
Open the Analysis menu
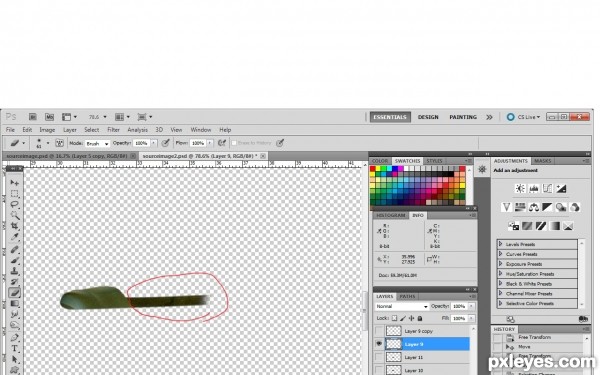137,130
